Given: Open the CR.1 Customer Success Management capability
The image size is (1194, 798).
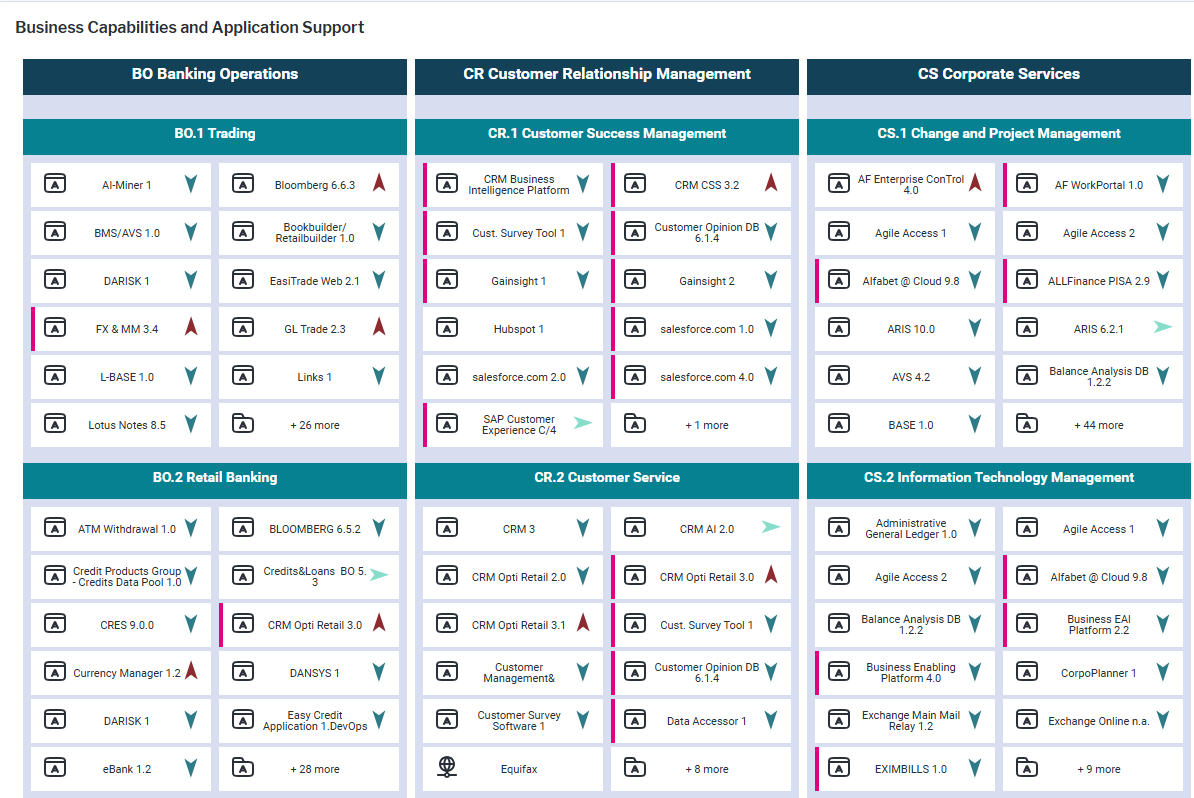Looking at the screenshot, I should (x=607, y=134).
